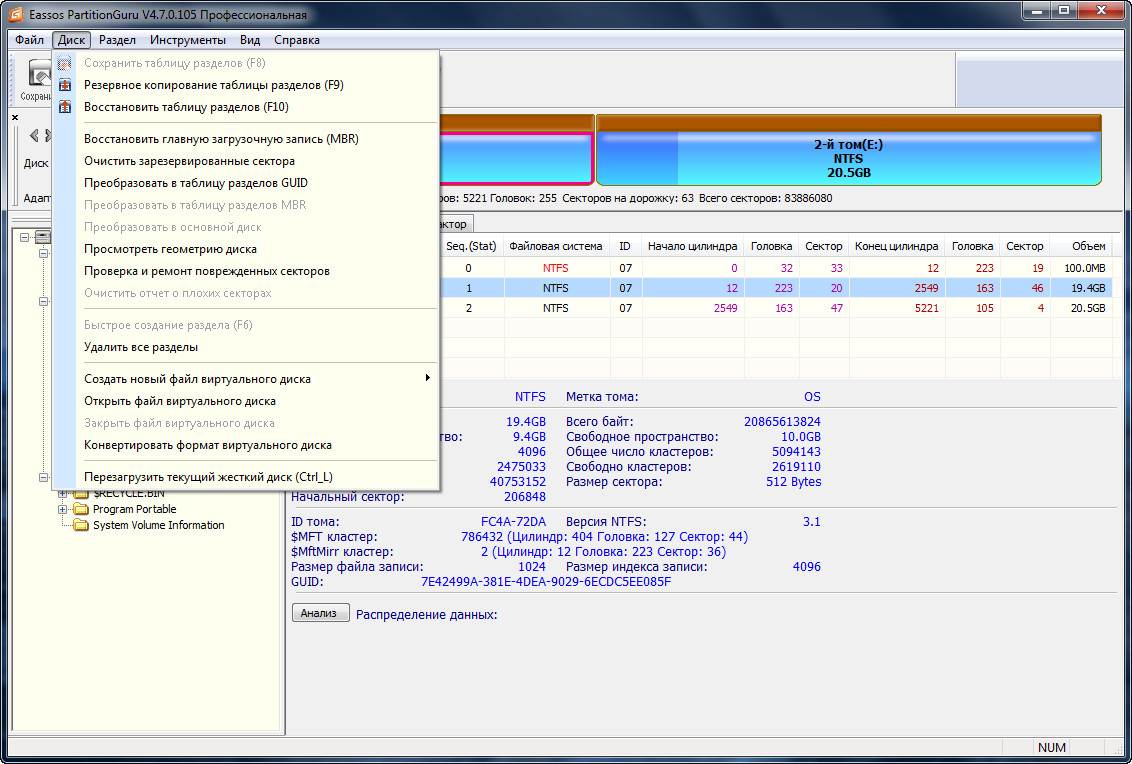Click the previous disk arrow icon

coord(33,136)
